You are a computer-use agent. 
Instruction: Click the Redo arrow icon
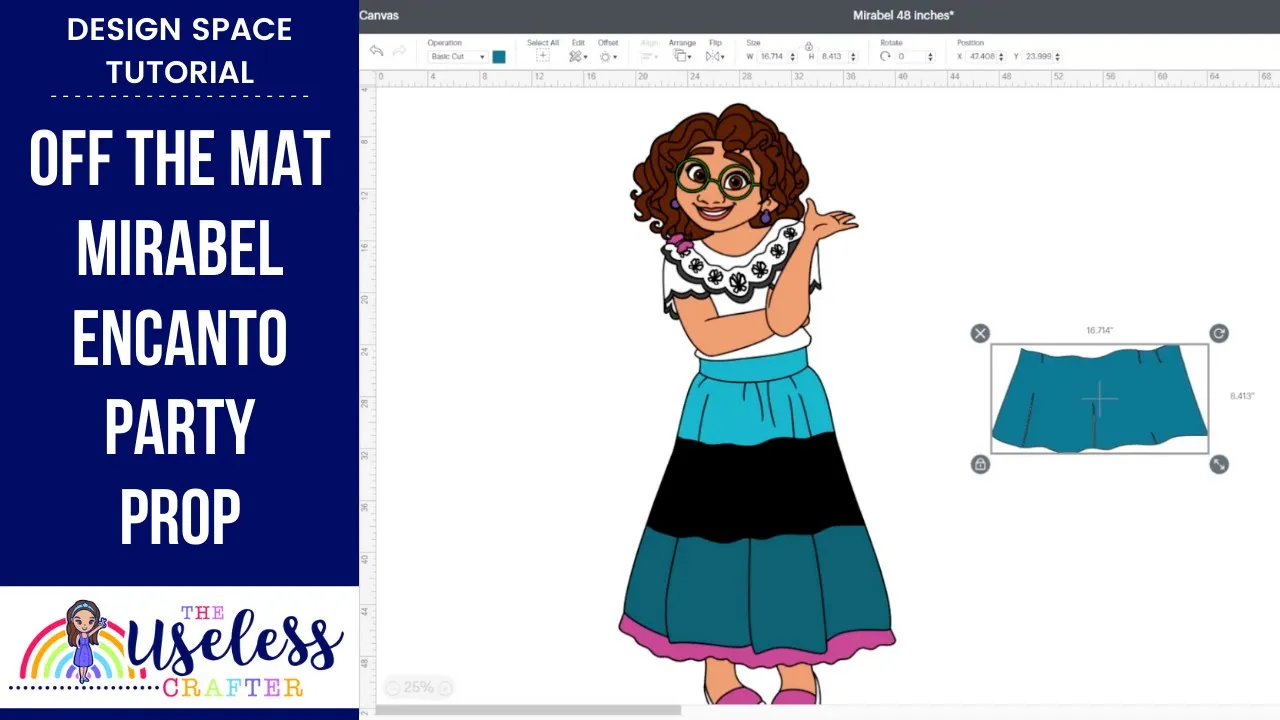pyautogui.click(x=400, y=51)
